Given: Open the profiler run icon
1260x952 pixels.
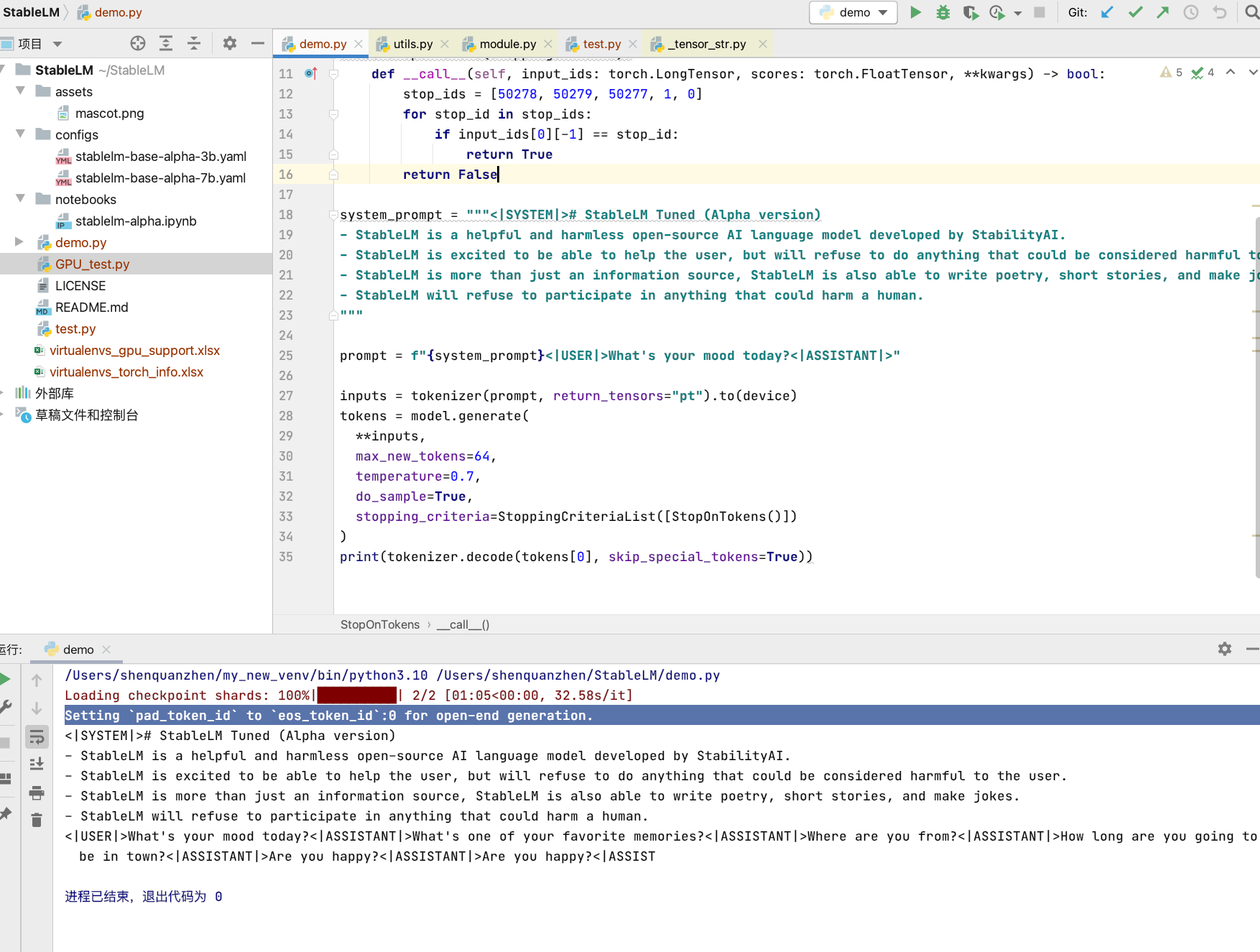Looking at the screenshot, I should (997, 12).
